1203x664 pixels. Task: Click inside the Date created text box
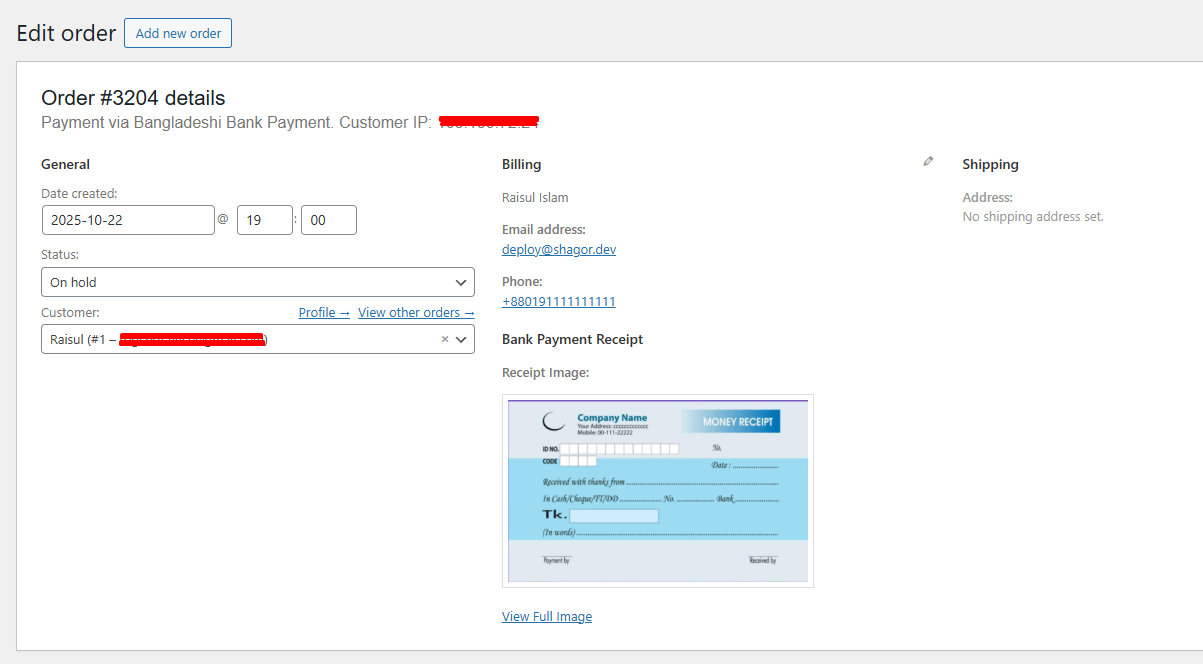tap(128, 219)
